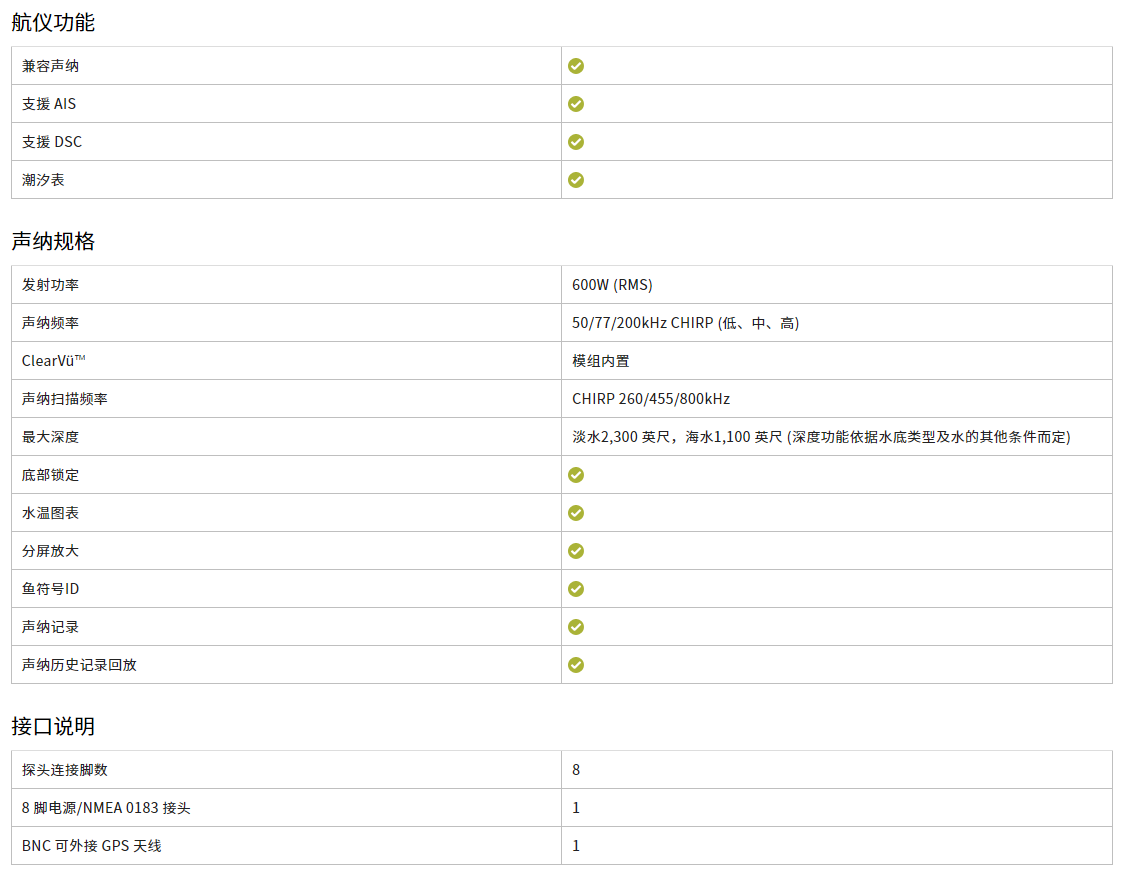Screen dimensions: 1132x877
Task: Click the checkmark icon for 兼容声纳
Action: [576, 66]
